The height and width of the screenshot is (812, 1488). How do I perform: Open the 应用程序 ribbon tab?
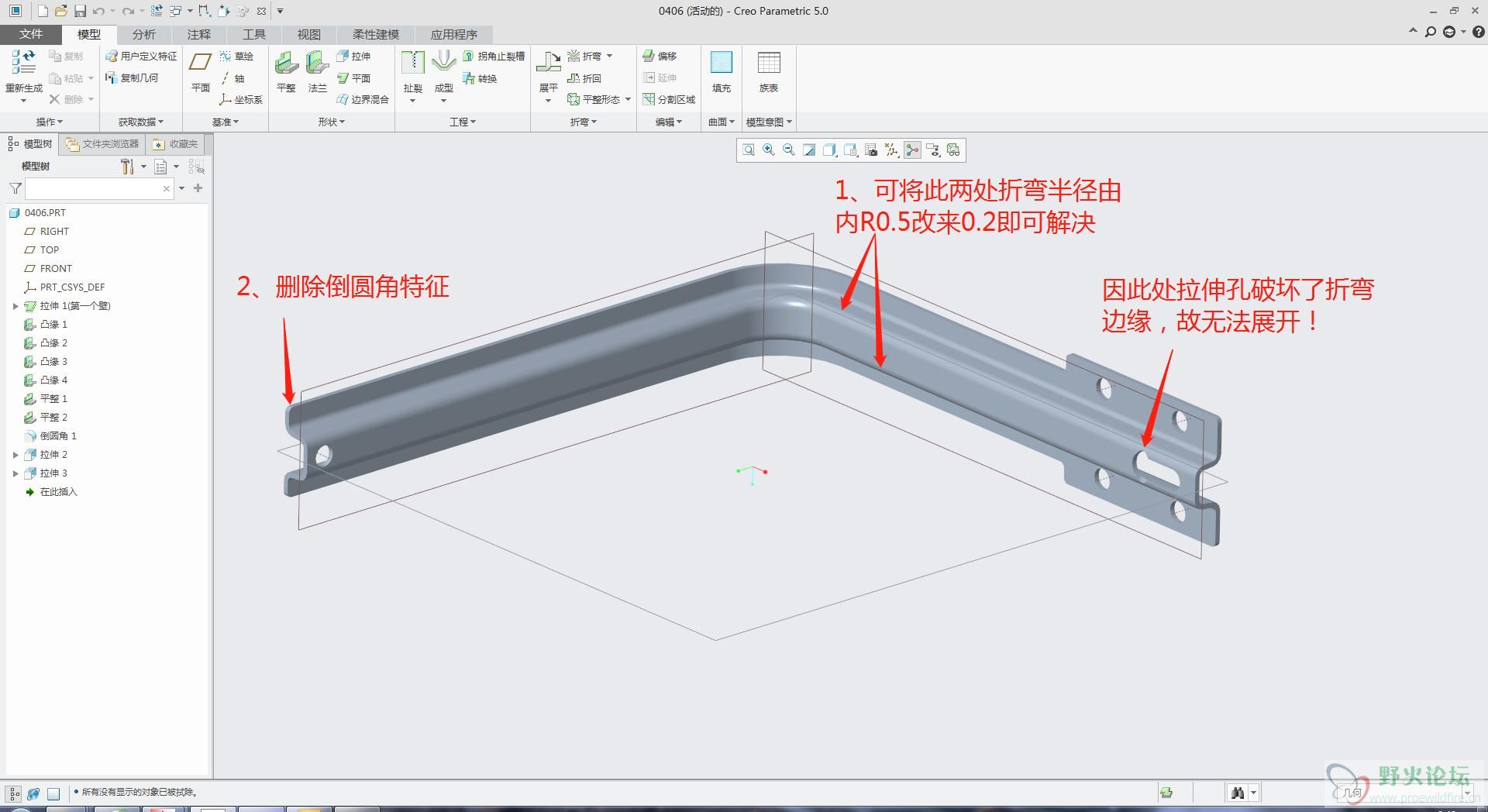pyautogui.click(x=454, y=34)
